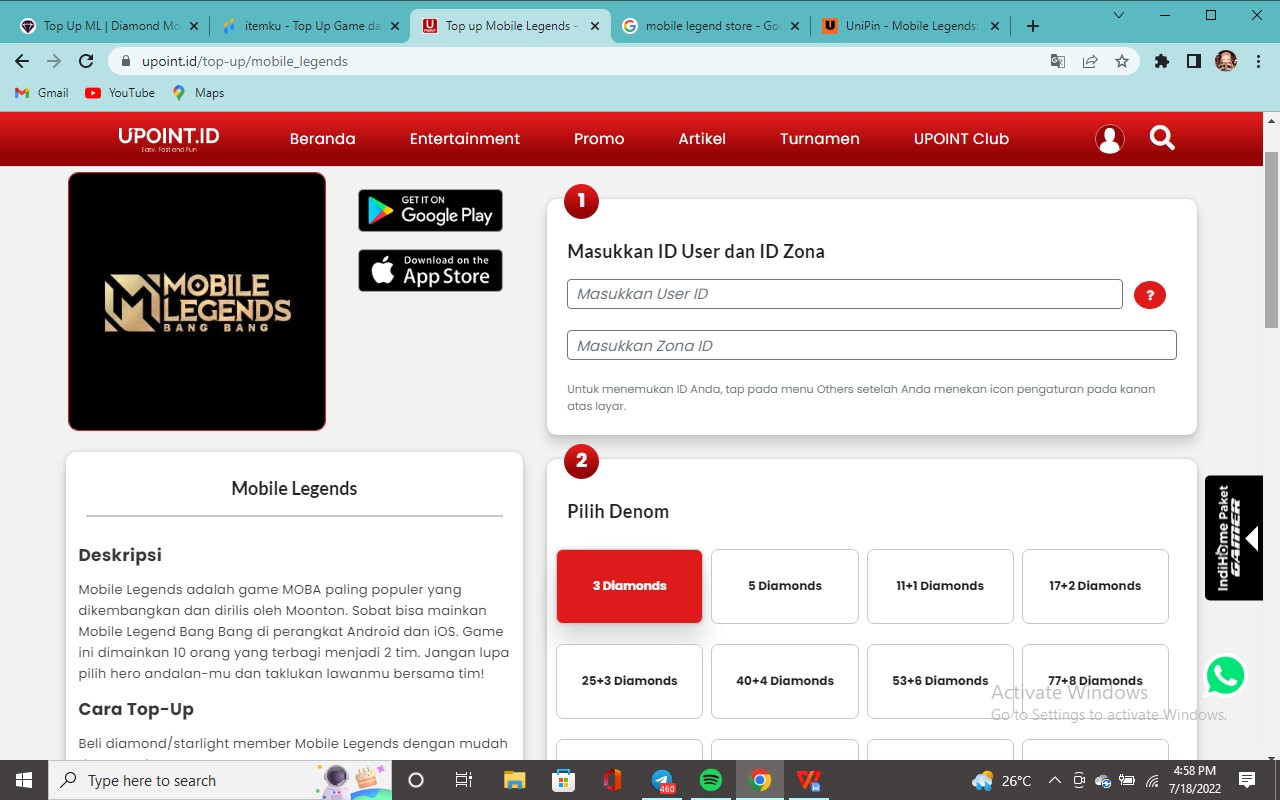Image resolution: width=1280 pixels, height=800 pixels.
Task: Open the Maps bookmark
Action: [x=198, y=93]
